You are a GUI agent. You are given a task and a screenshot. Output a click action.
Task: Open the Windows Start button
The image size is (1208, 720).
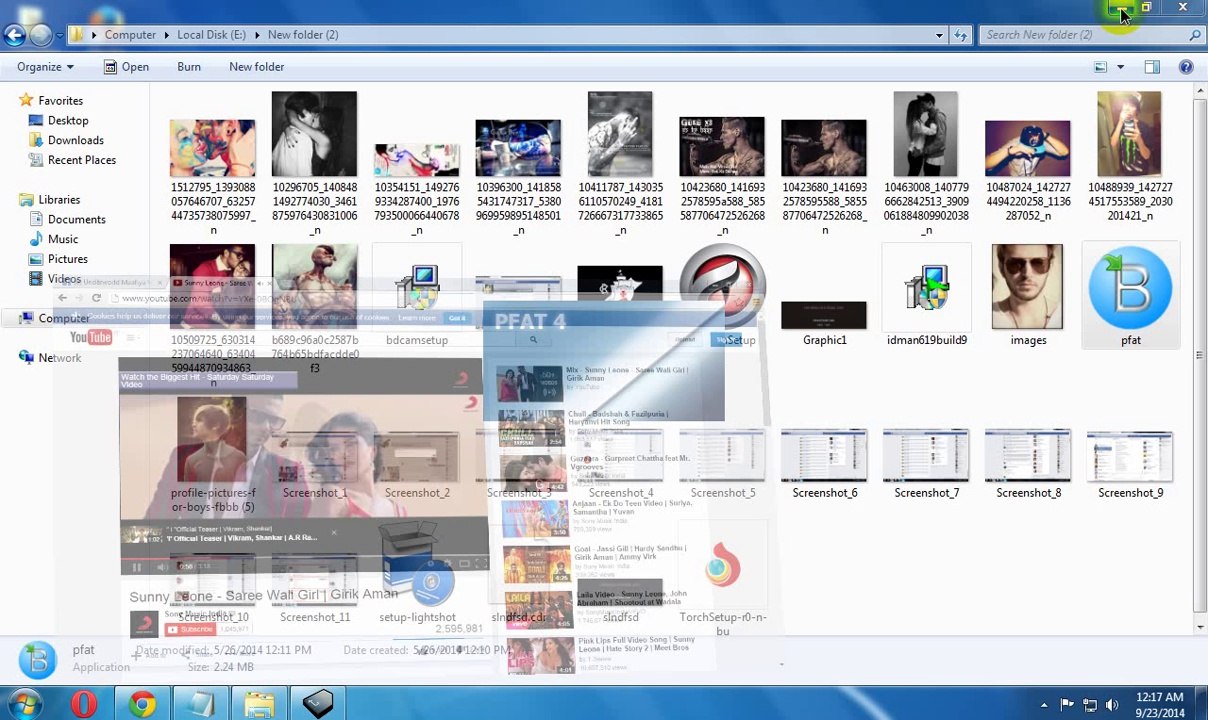pyautogui.click(x=23, y=705)
